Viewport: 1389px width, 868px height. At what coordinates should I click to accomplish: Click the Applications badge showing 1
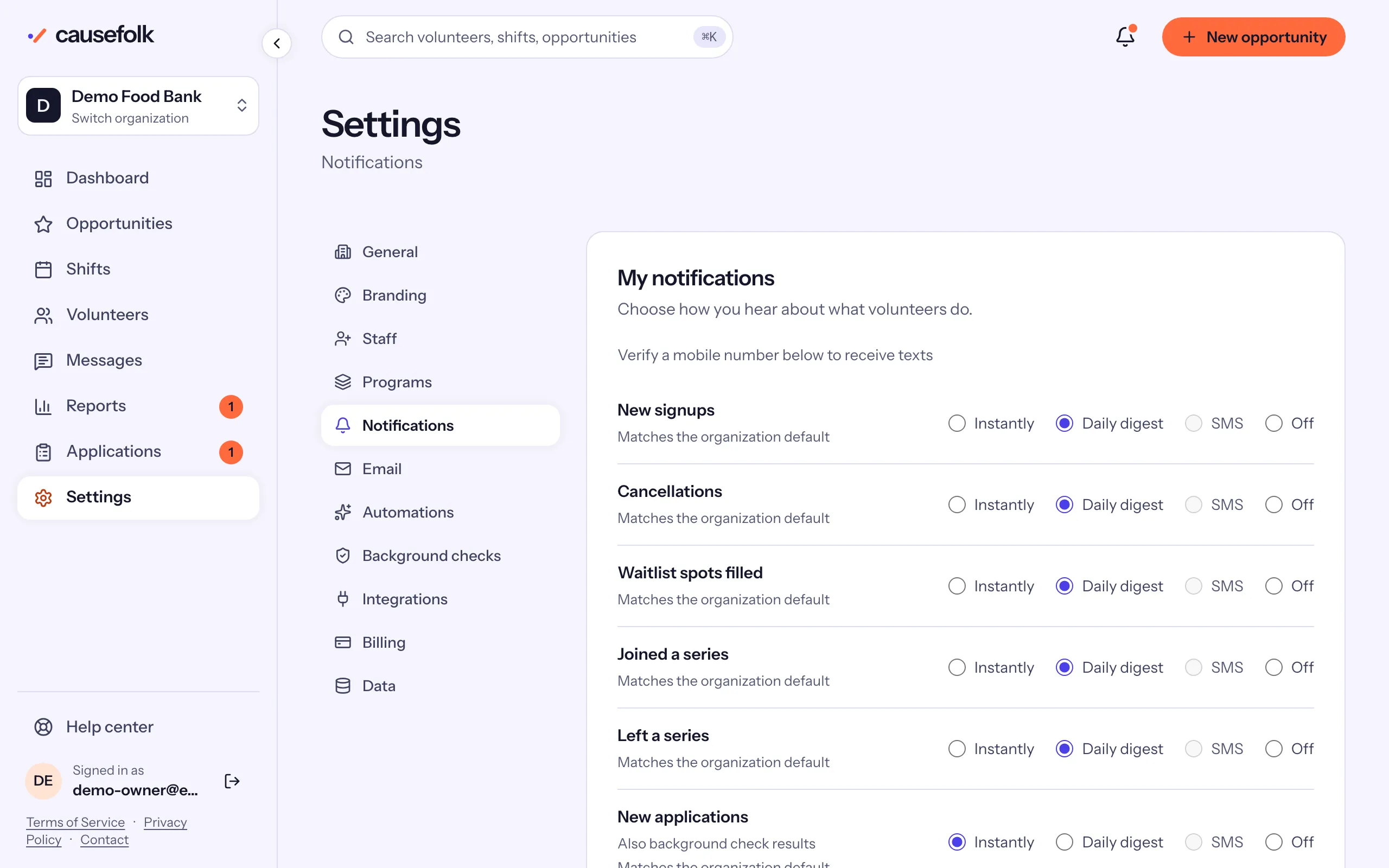coord(231,452)
